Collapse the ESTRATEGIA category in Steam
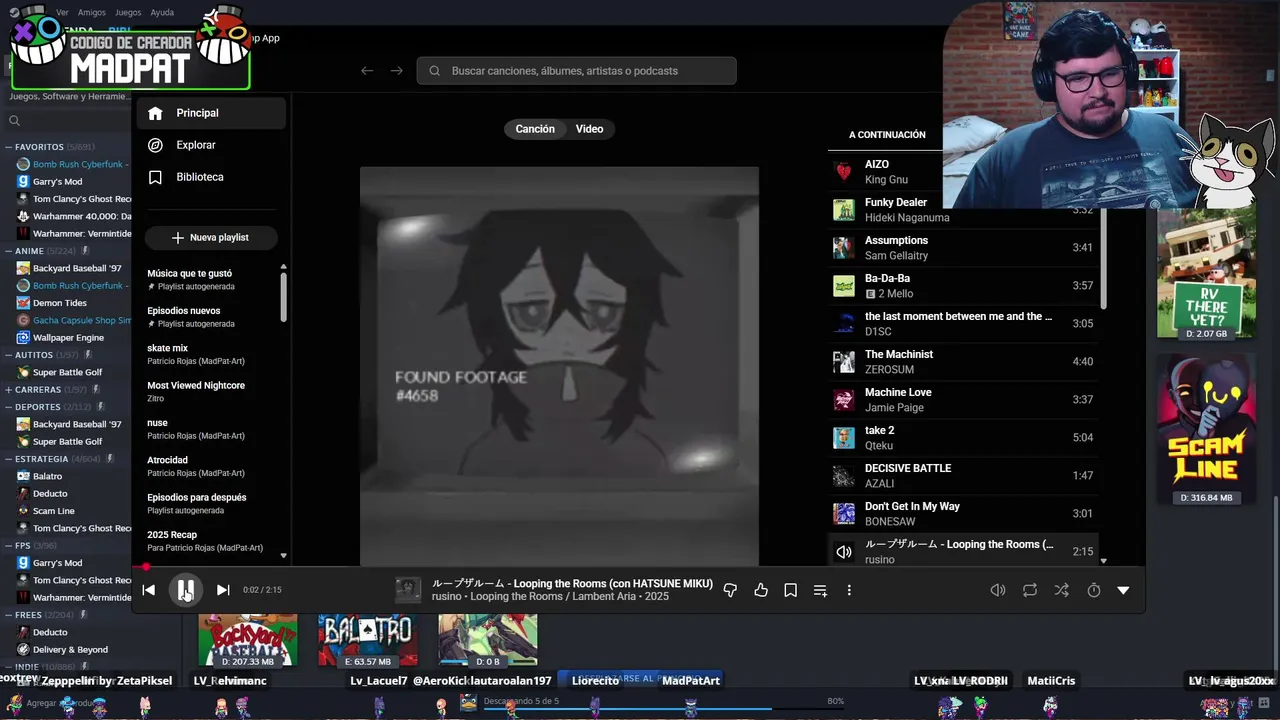The width and height of the screenshot is (1280, 720). pyautogui.click(x=9, y=459)
